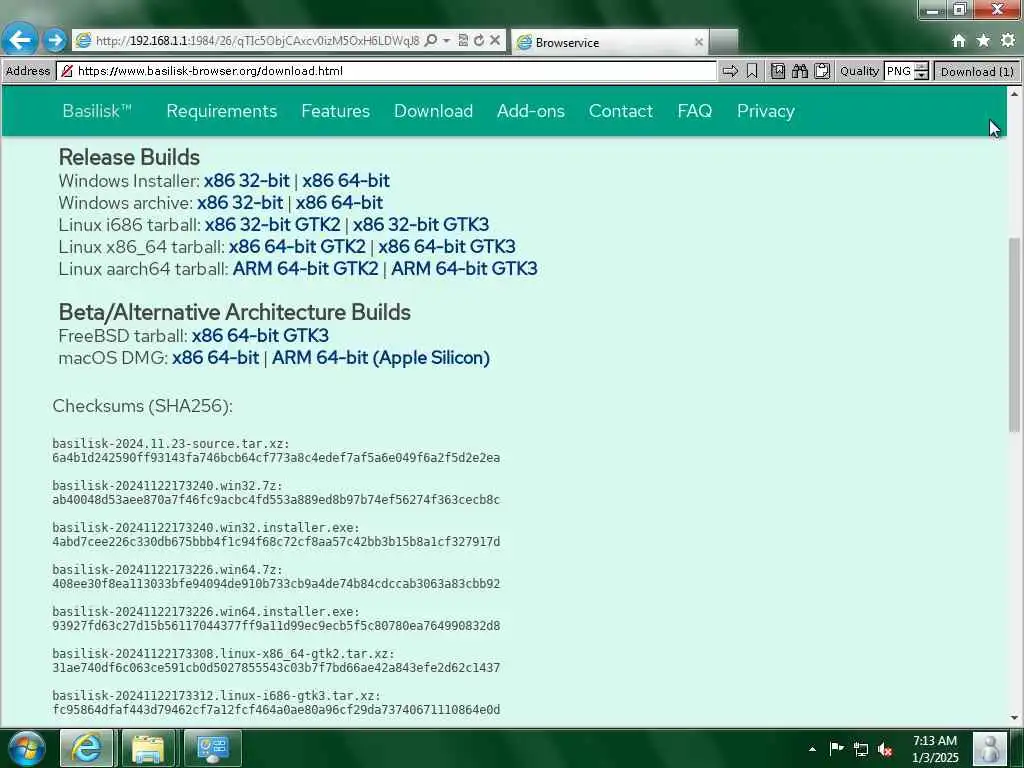The image size is (1024, 768).
Task: Download ARM 64-bit GTK3 tarball
Action: pyautogui.click(x=464, y=269)
